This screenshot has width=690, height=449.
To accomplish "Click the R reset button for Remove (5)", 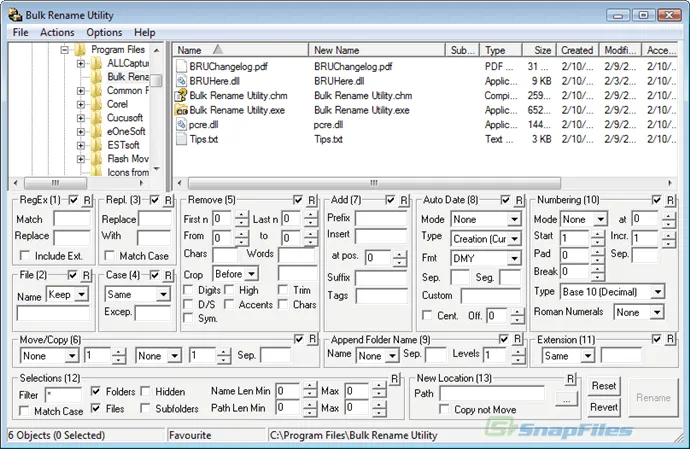I will [312, 201].
